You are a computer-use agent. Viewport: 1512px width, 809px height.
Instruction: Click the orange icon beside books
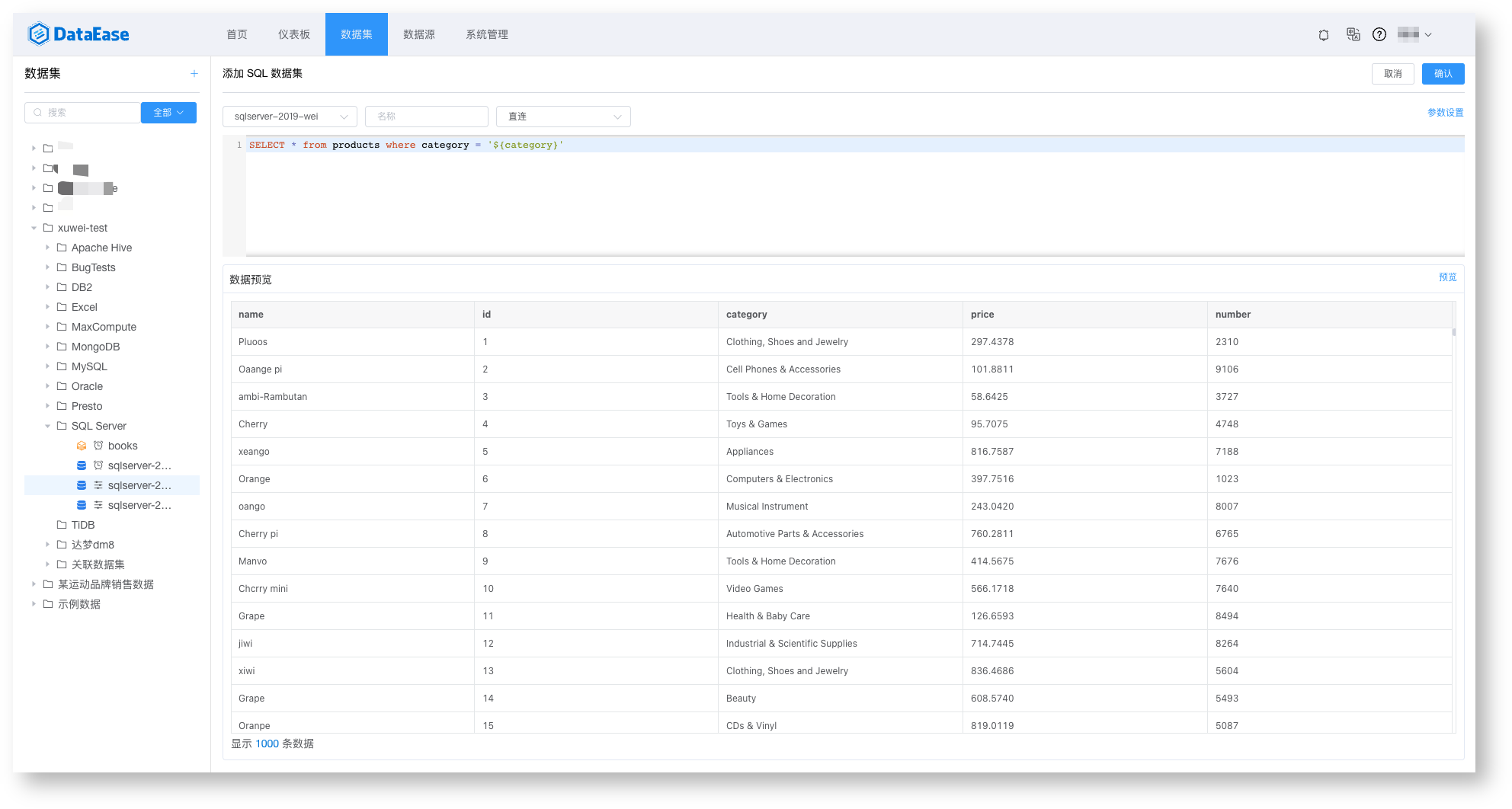(82, 446)
